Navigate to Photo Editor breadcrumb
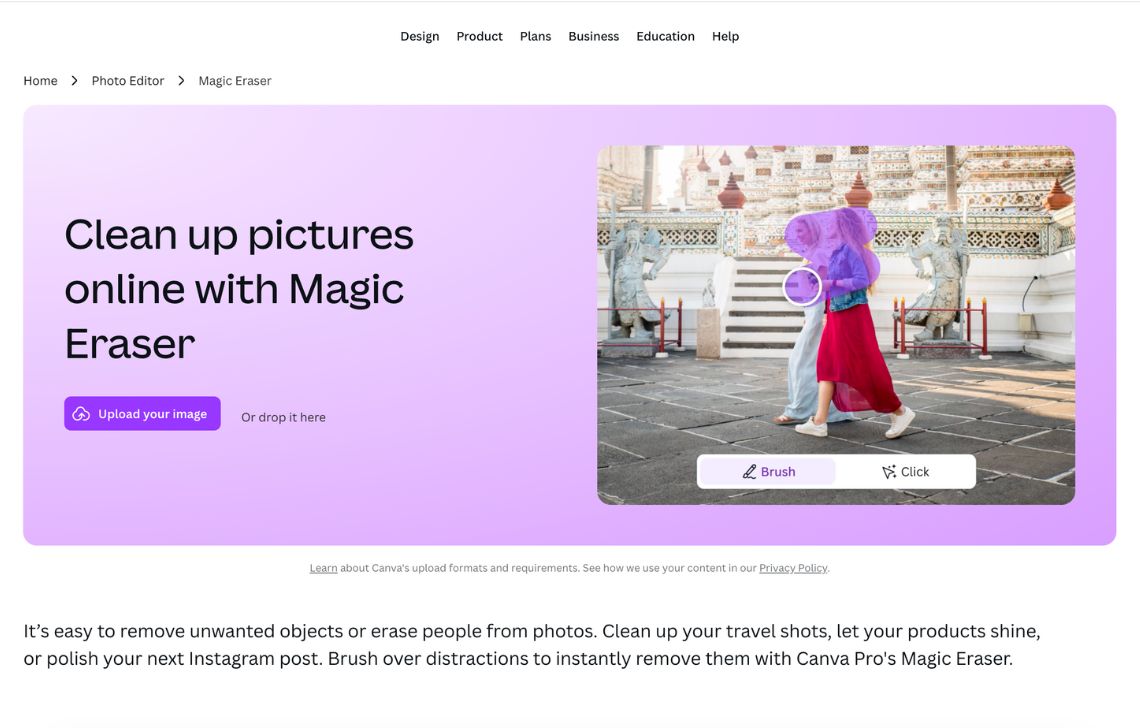The height and width of the screenshot is (728, 1140). [127, 81]
